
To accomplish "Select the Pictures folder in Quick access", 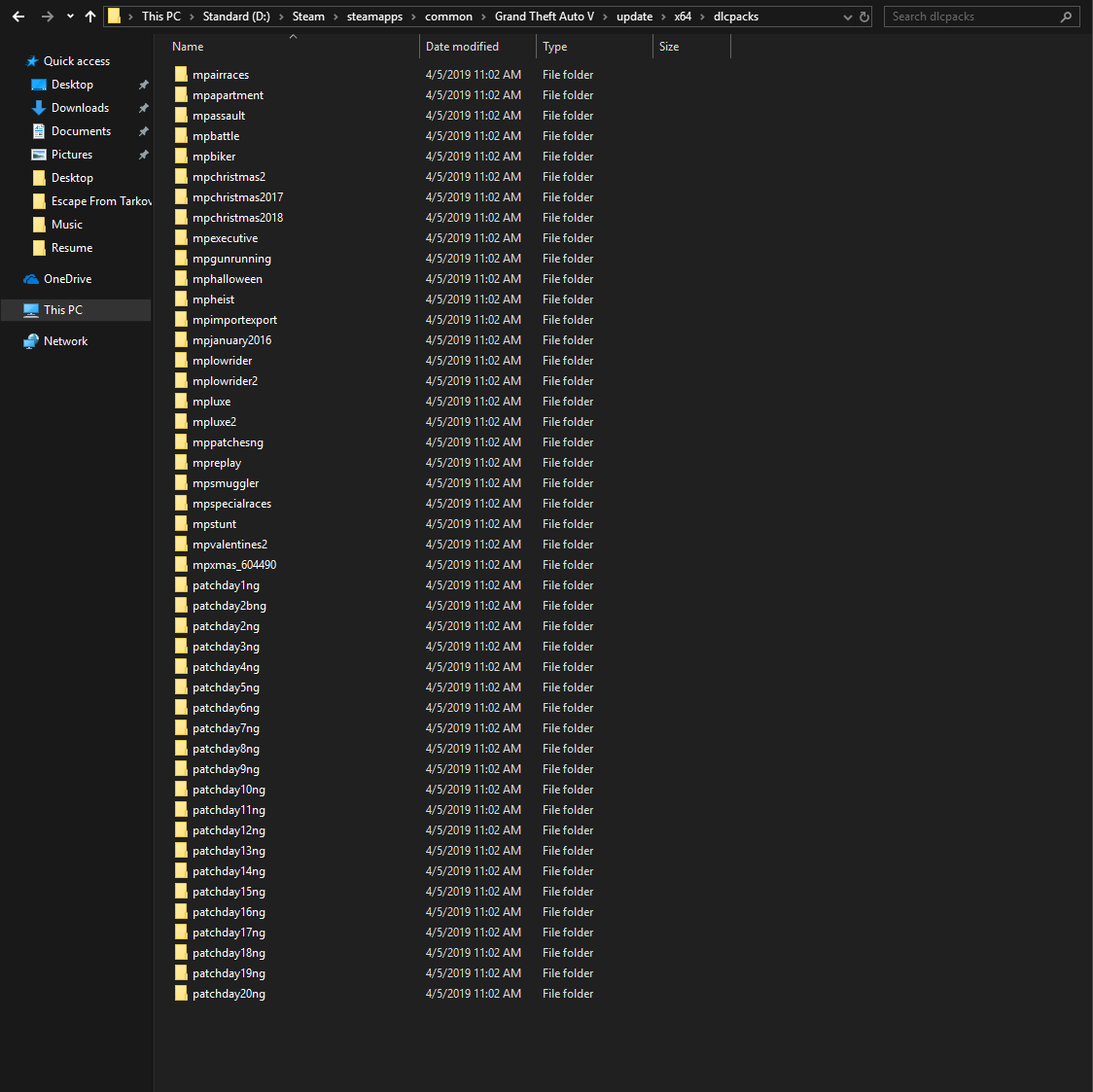I will pos(71,155).
